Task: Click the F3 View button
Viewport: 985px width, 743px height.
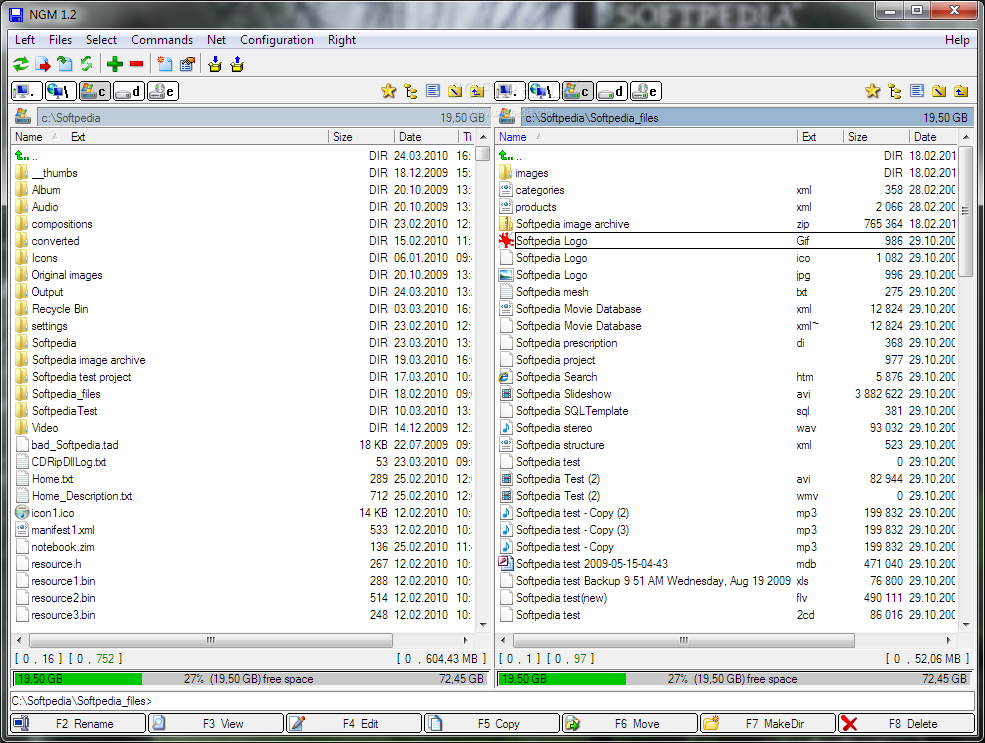Action: tap(217, 724)
